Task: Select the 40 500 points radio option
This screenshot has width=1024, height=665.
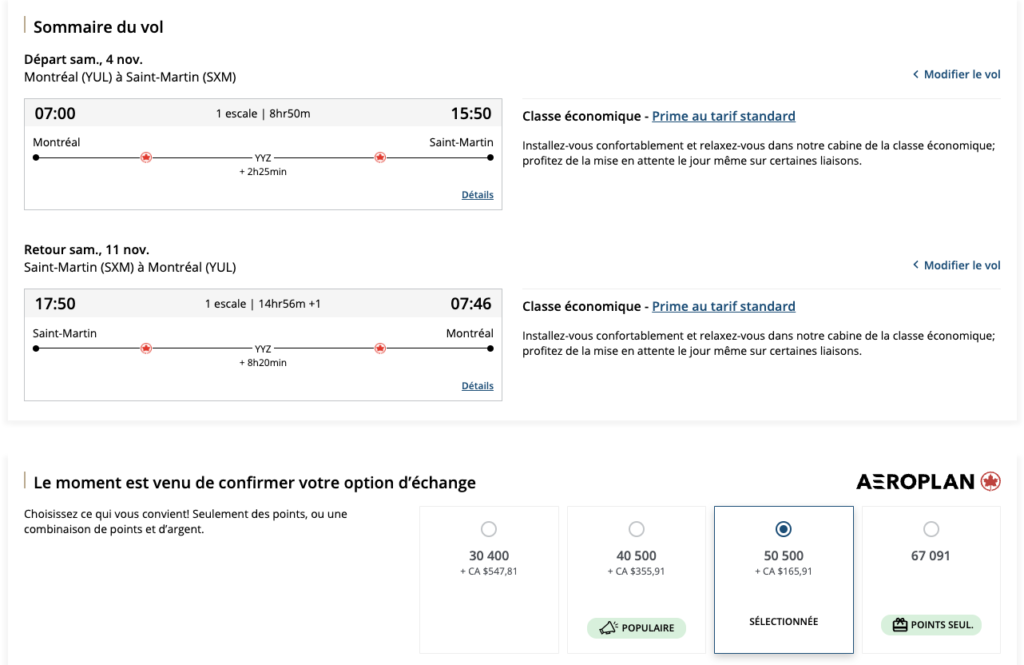Action: click(x=636, y=529)
